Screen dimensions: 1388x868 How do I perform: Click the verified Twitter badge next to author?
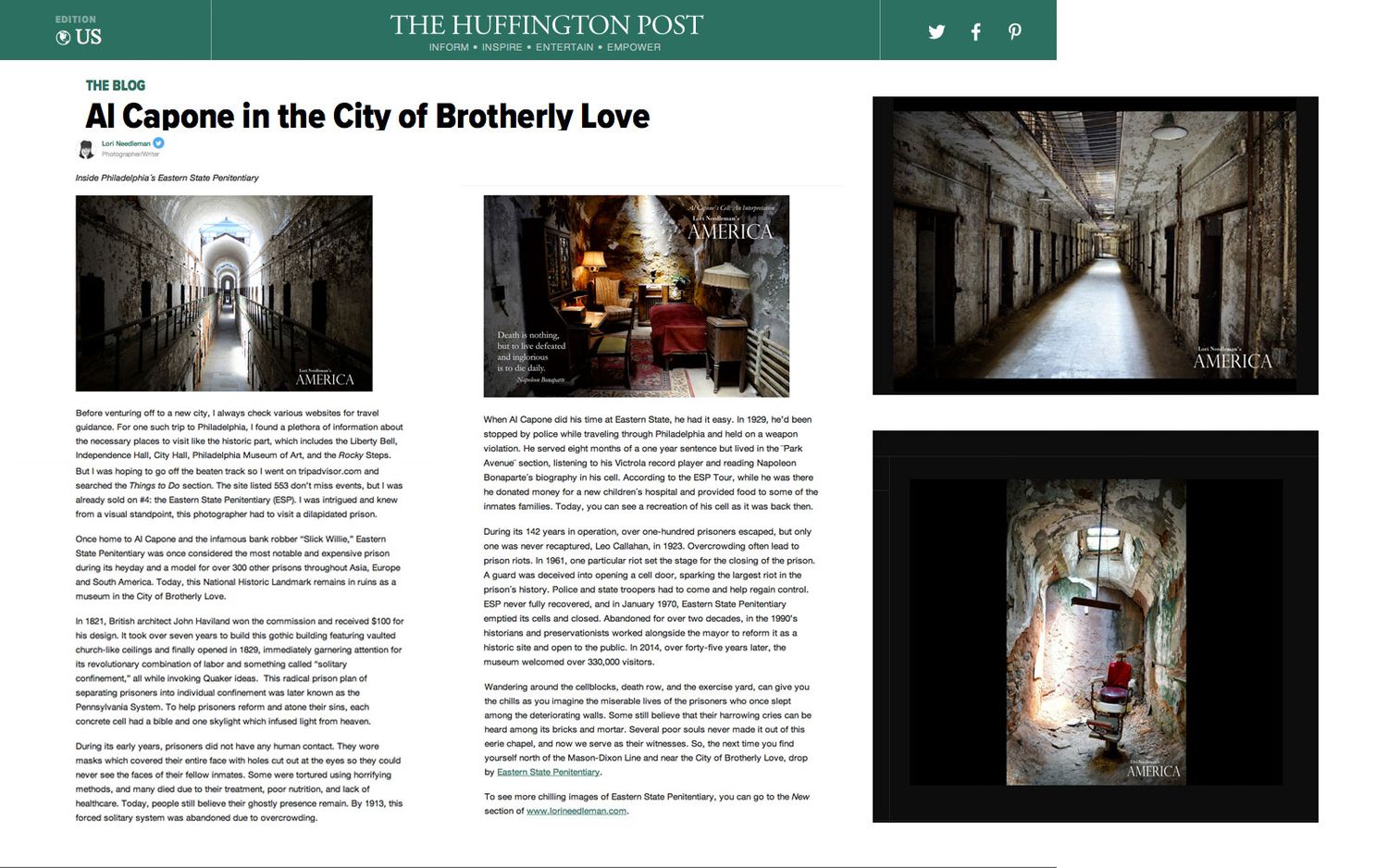click(159, 143)
